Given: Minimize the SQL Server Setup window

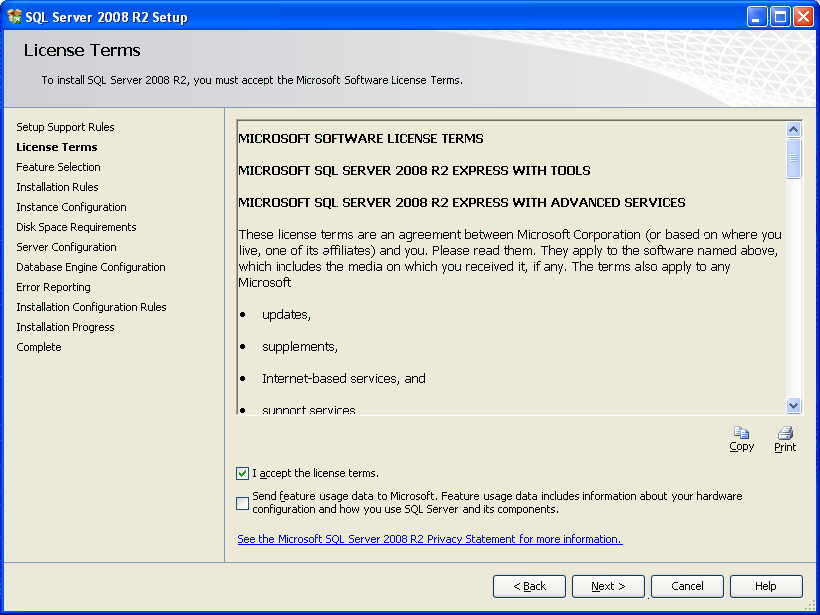Looking at the screenshot, I should point(756,17).
